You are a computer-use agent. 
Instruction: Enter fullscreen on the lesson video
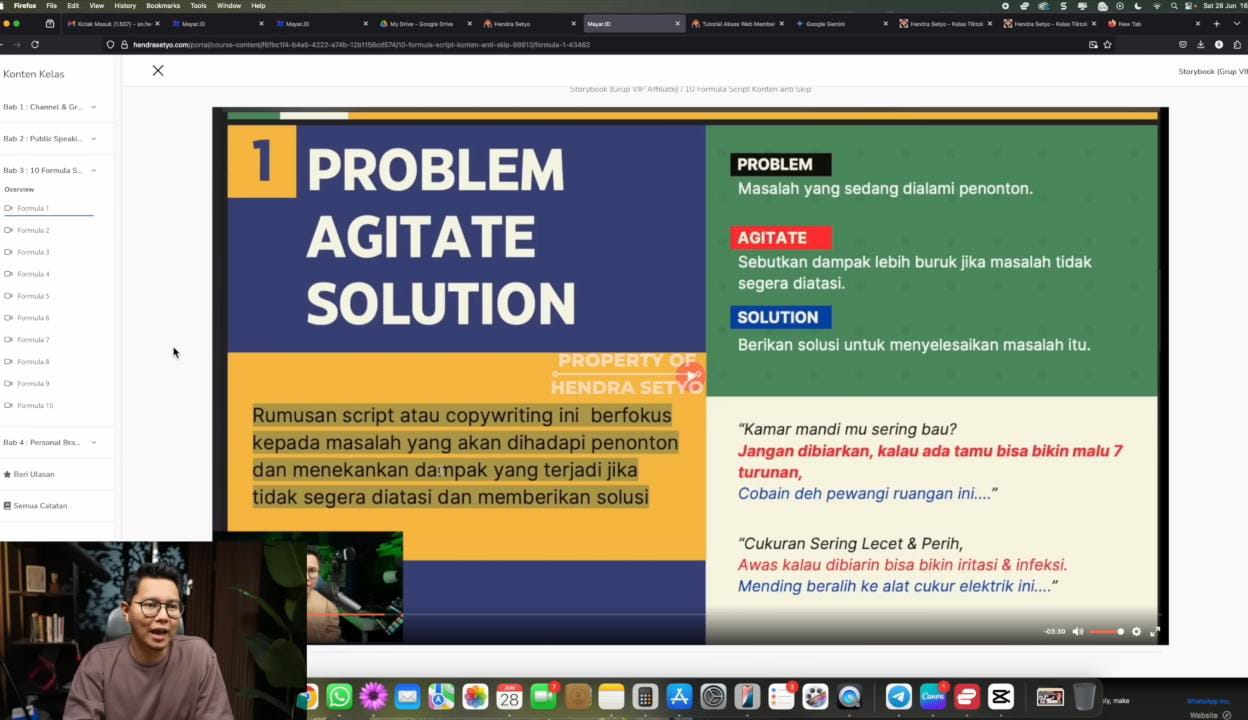1156,631
